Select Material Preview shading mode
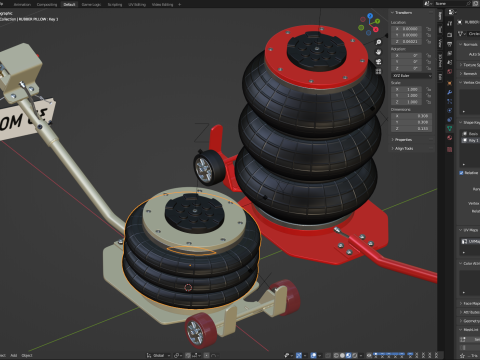This screenshot has width=480, height=360. [x=349, y=355]
